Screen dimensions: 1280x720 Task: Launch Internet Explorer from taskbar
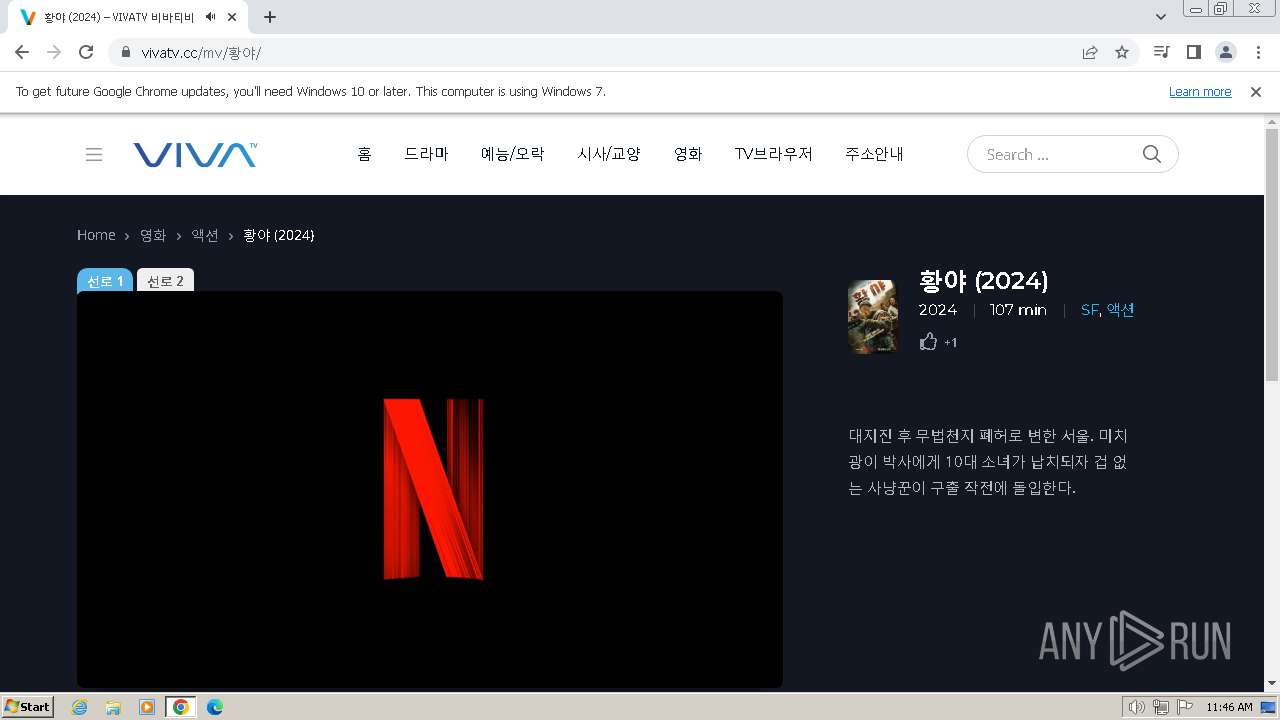pyautogui.click(x=80, y=707)
